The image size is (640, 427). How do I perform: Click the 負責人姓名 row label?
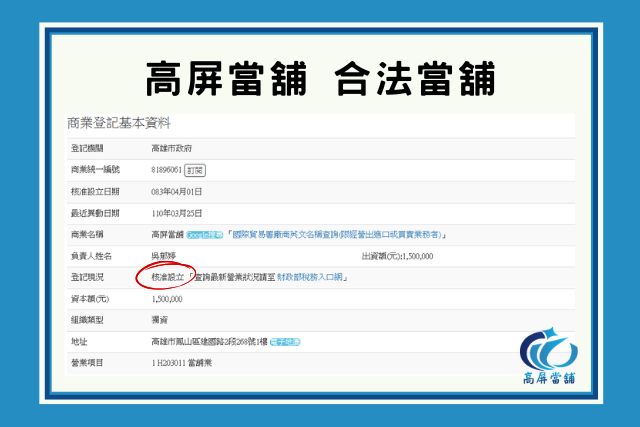click(91, 256)
